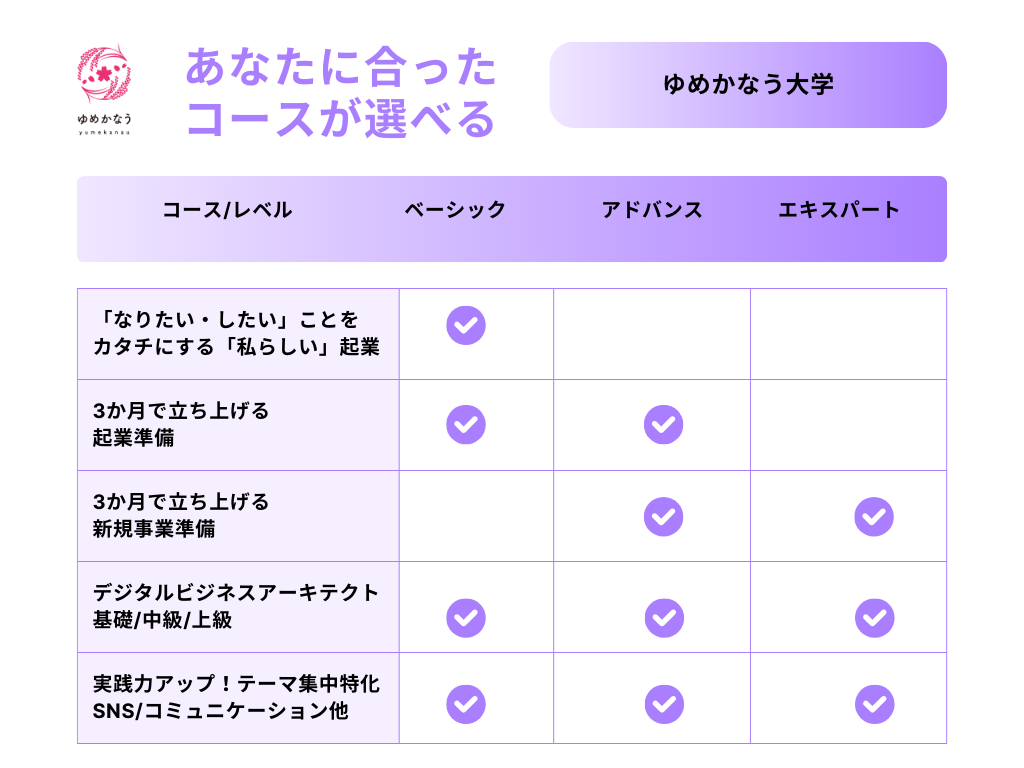
Task: Click テーマ集中特化 checkmark under ベーシック
Action: click(x=466, y=703)
